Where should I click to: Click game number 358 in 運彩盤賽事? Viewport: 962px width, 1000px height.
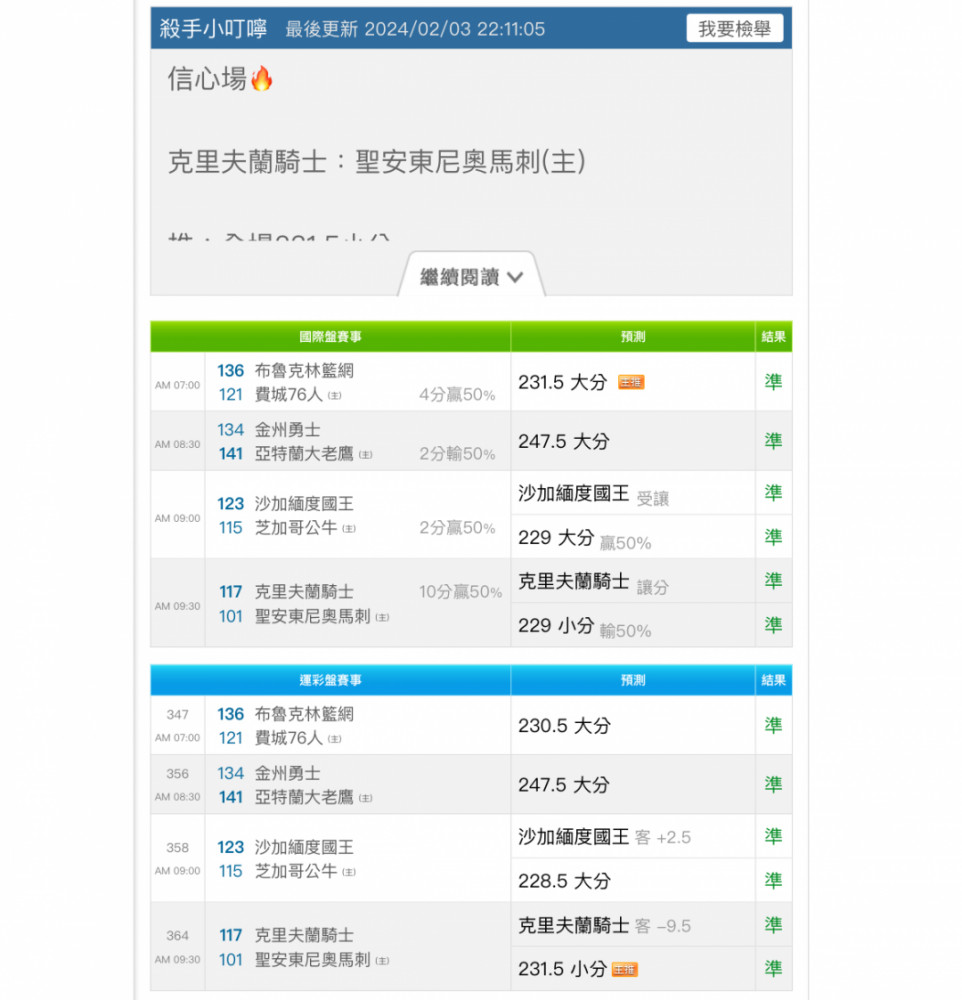[x=177, y=848]
